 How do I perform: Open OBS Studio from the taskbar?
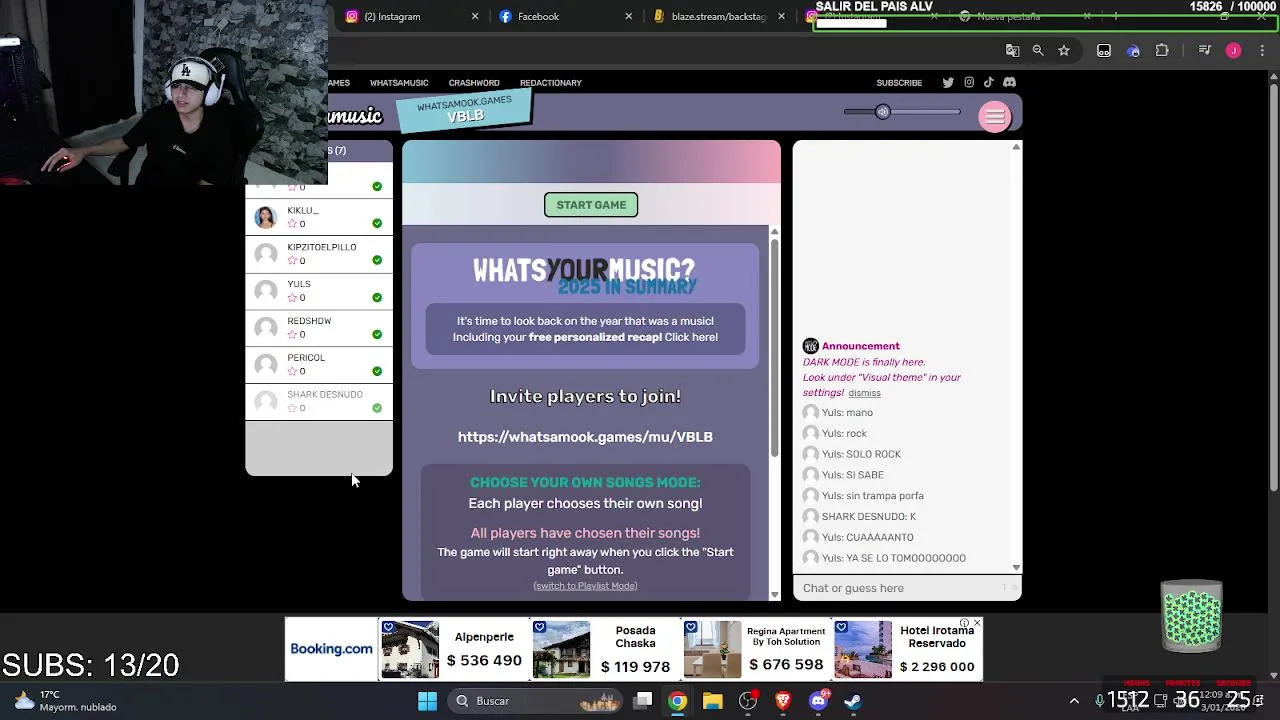(x=748, y=701)
